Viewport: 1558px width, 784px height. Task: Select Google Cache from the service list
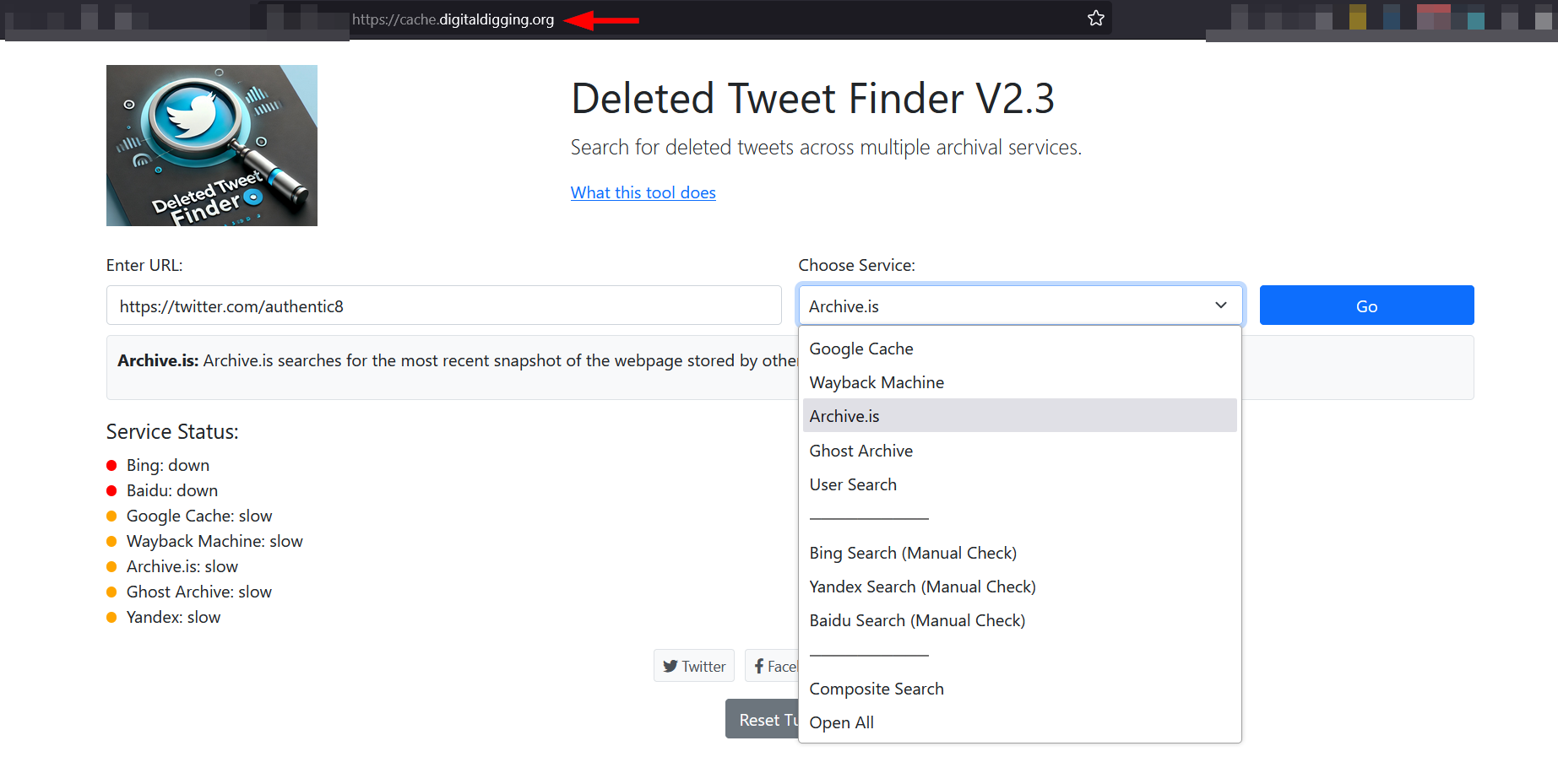coord(1019,349)
